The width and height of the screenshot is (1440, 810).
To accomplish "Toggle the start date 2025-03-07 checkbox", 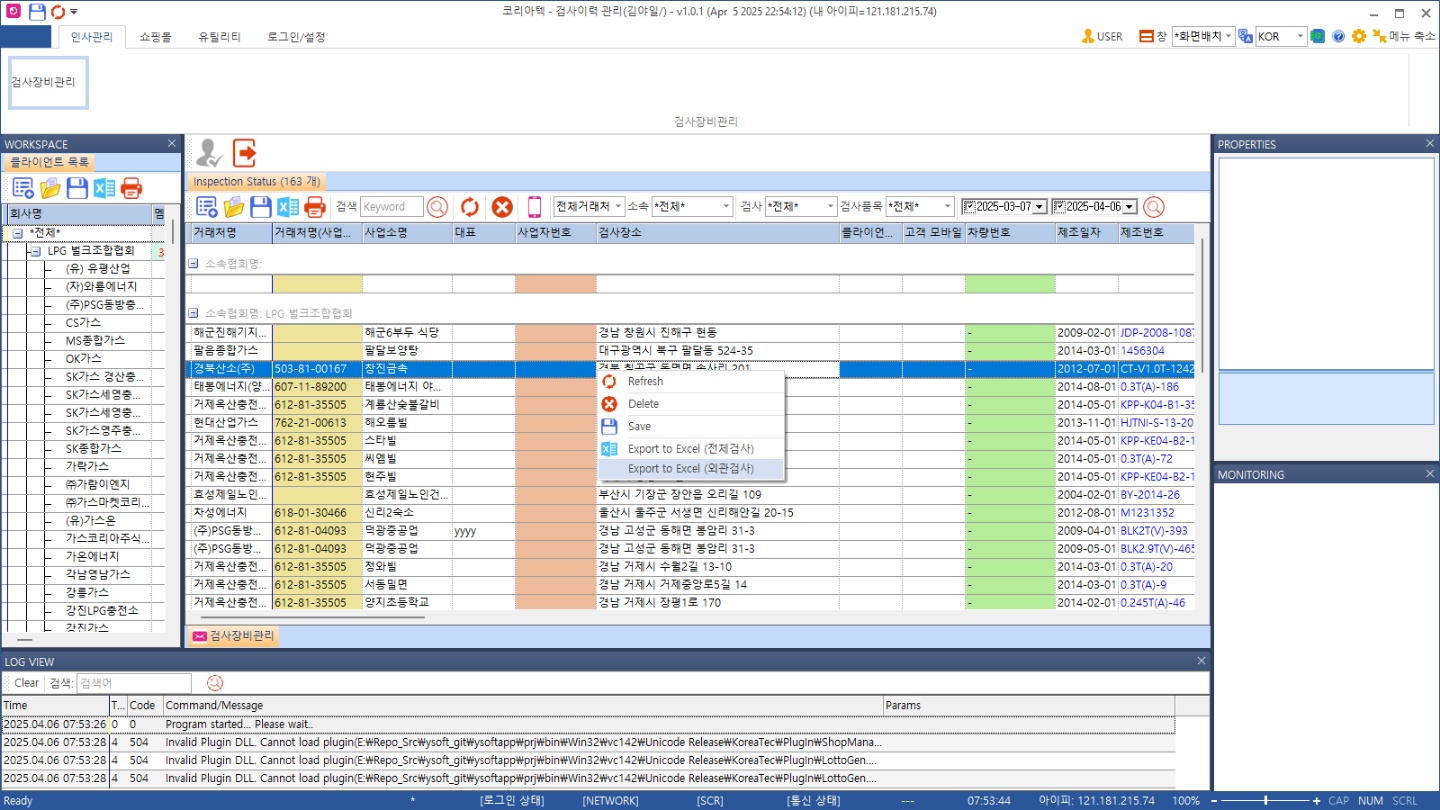I will (x=969, y=207).
